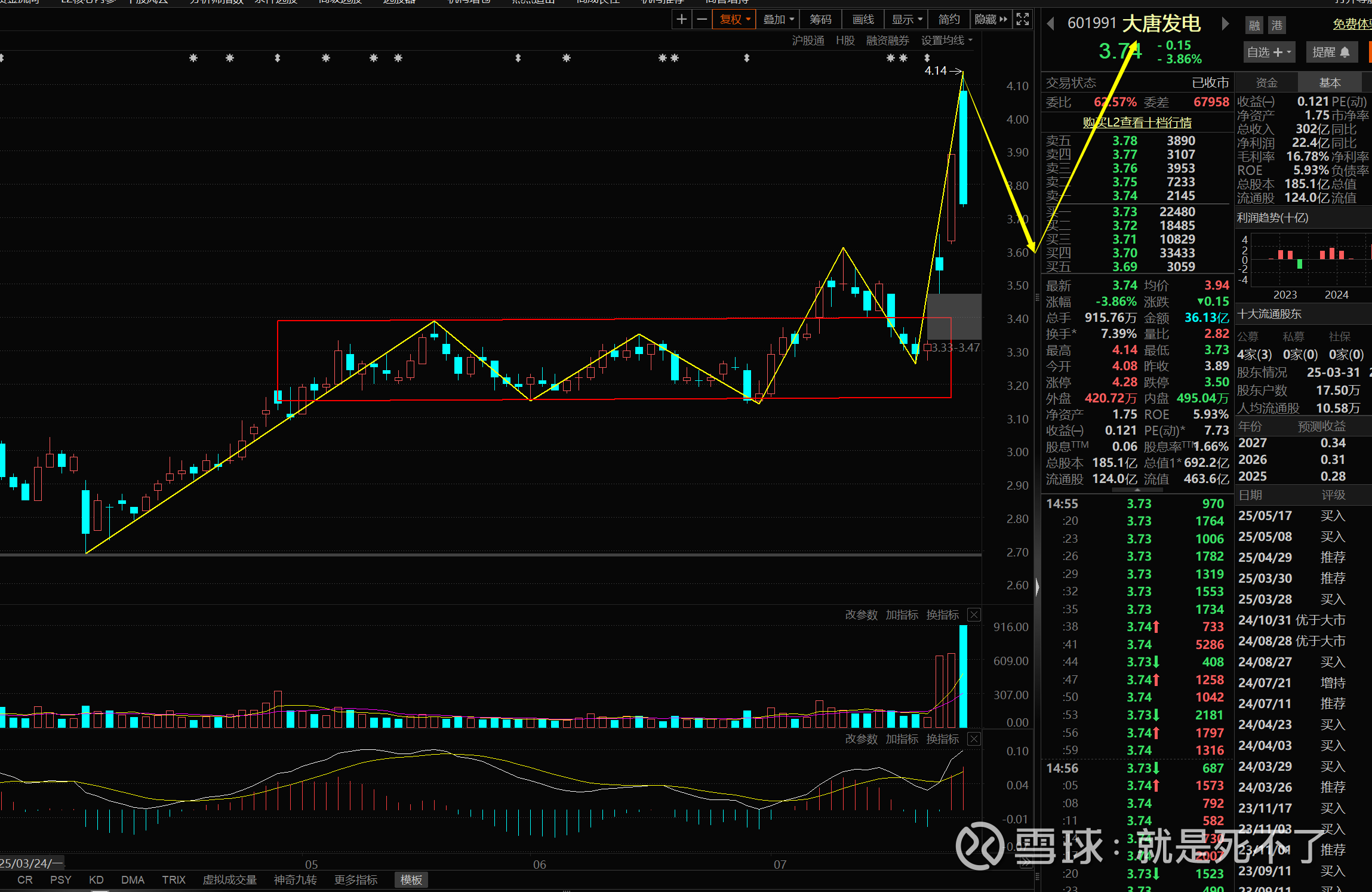Click the 2027 forecast earnings row
1372x892 pixels.
pyautogui.click(x=1303, y=443)
